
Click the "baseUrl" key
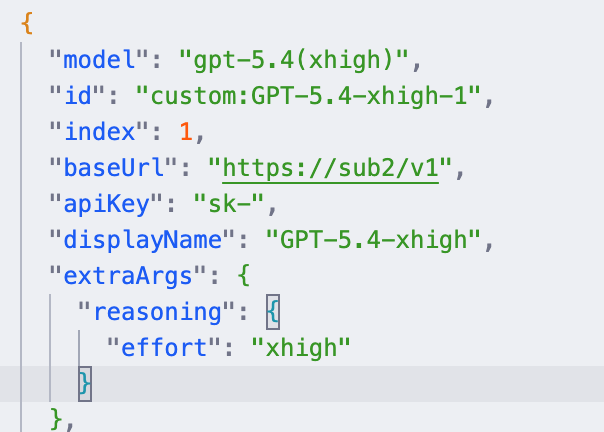pos(114,168)
